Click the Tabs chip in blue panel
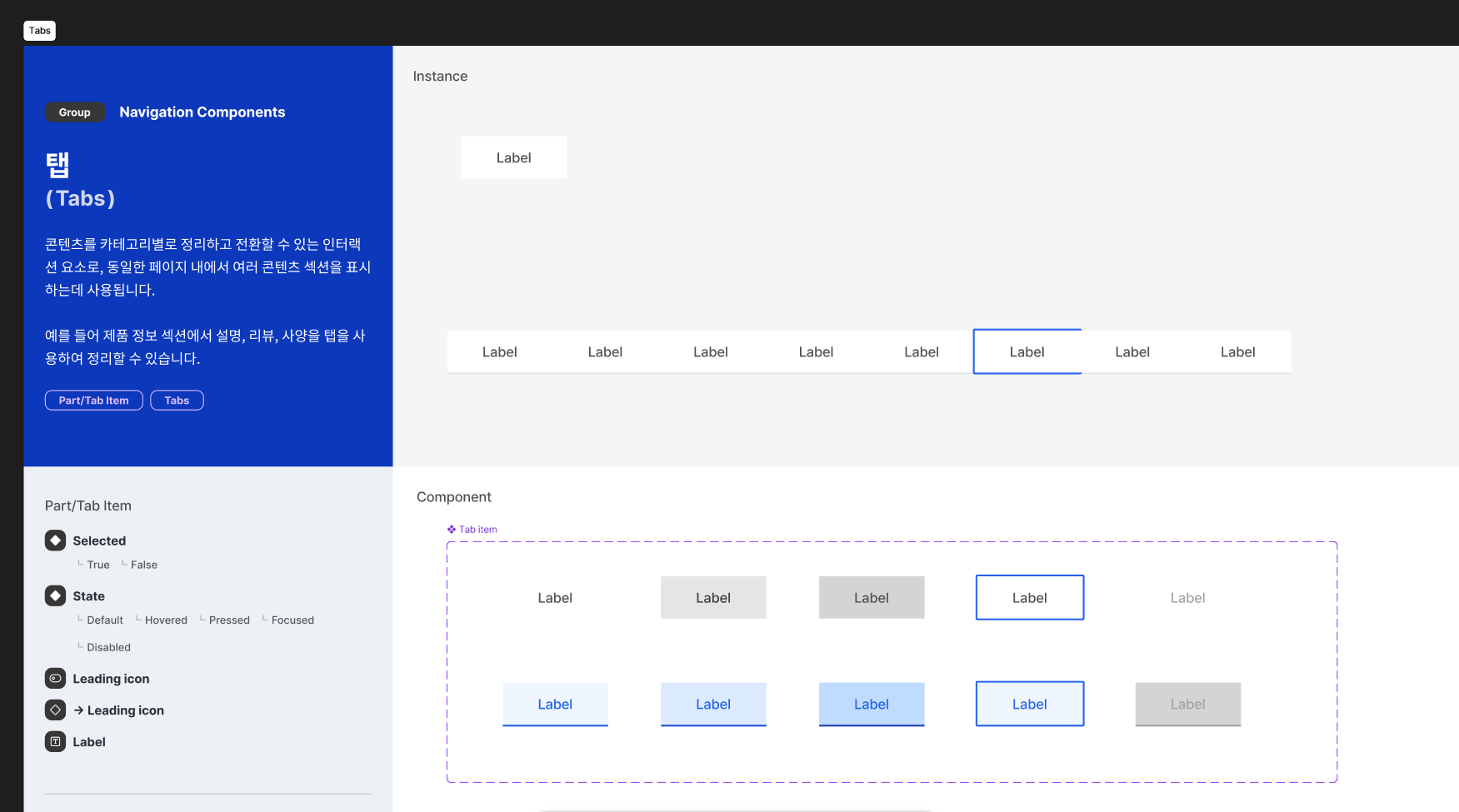The image size is (1459, 812). 177,401
